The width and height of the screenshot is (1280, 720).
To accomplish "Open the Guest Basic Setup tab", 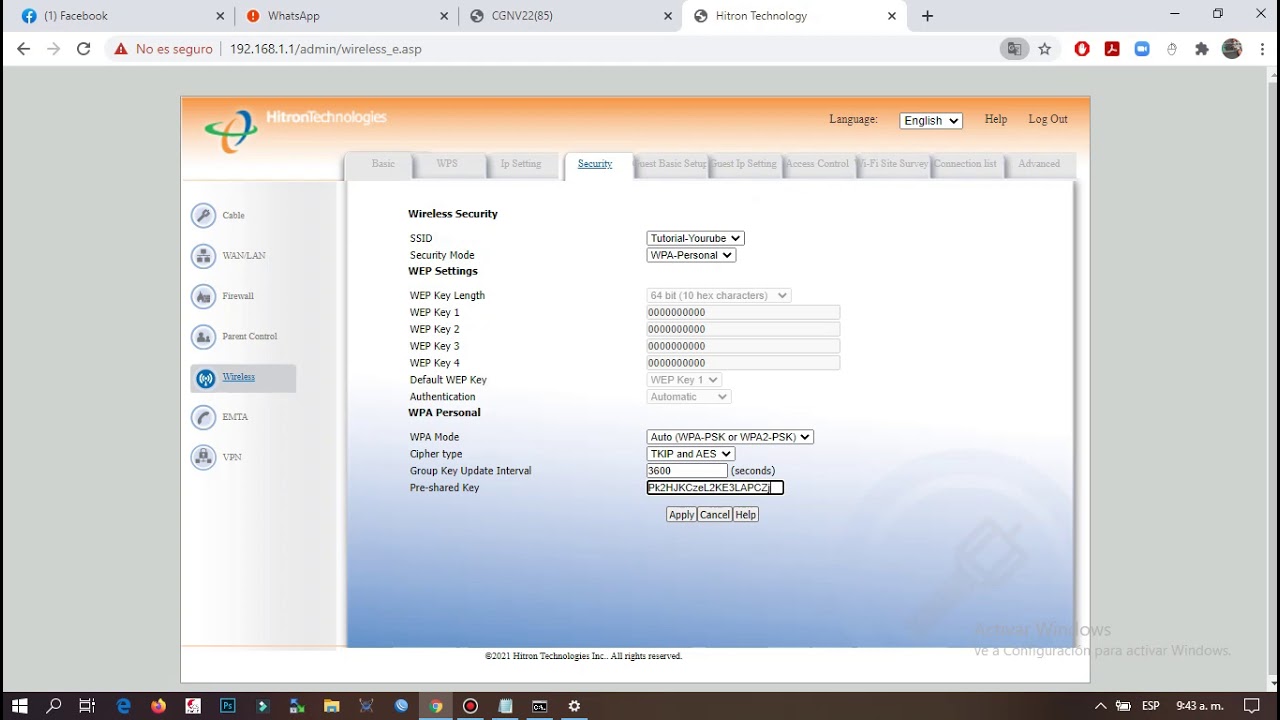I will [671, 164].
